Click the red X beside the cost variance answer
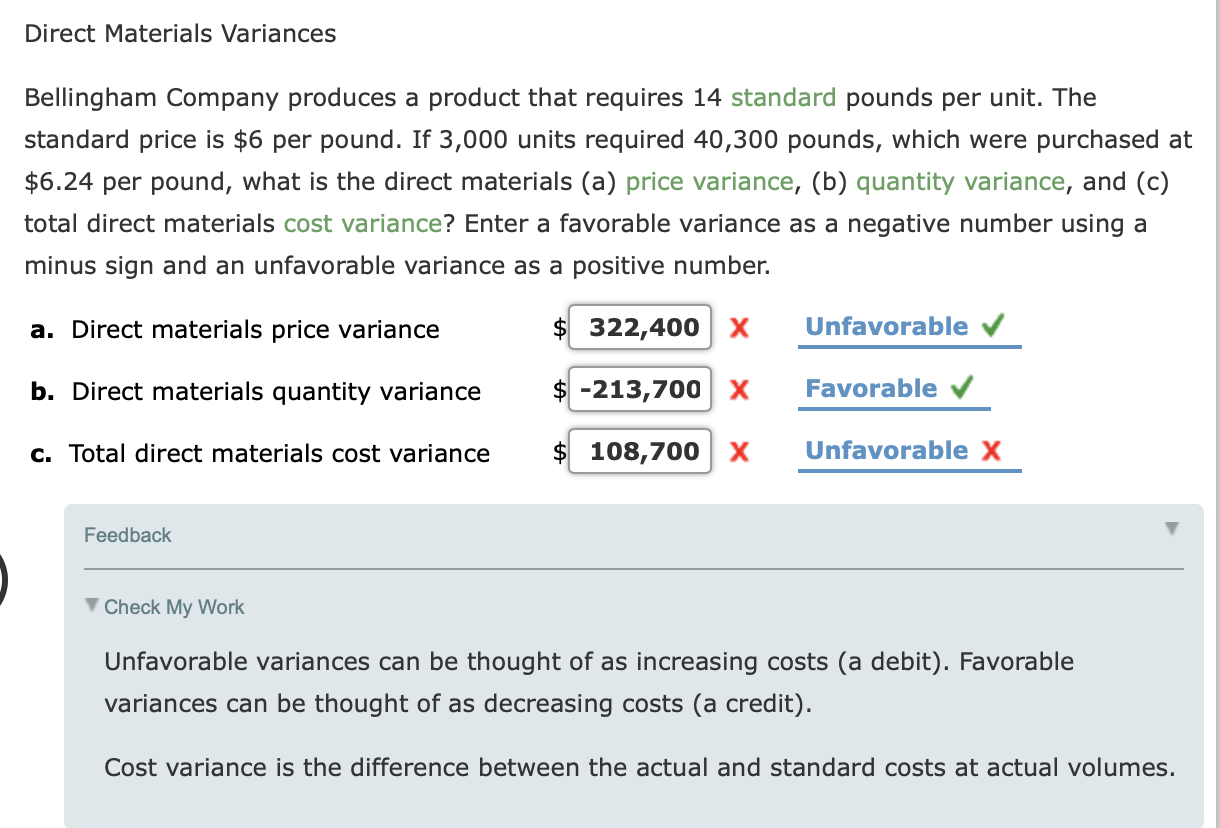Image resolution: width=1220 pixels, height=828 pixels. (x=738, y=452)
